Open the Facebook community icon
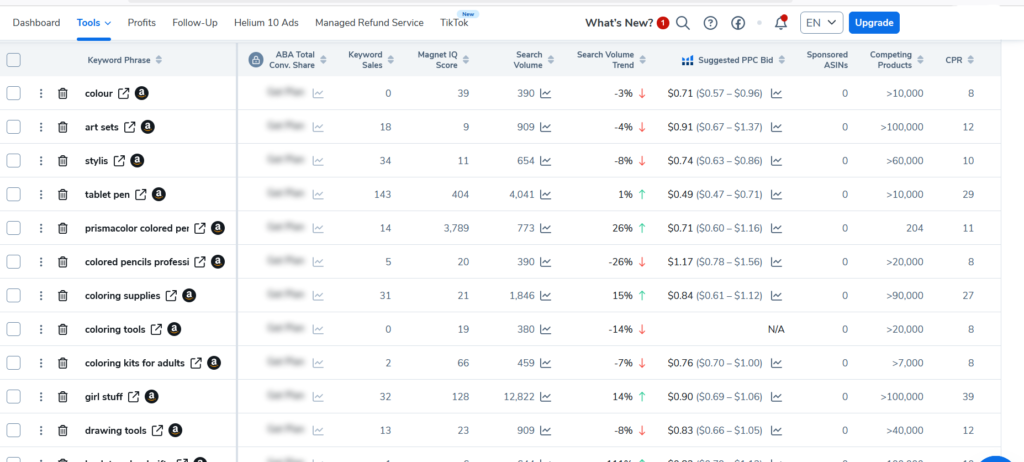 coord(738,23)
